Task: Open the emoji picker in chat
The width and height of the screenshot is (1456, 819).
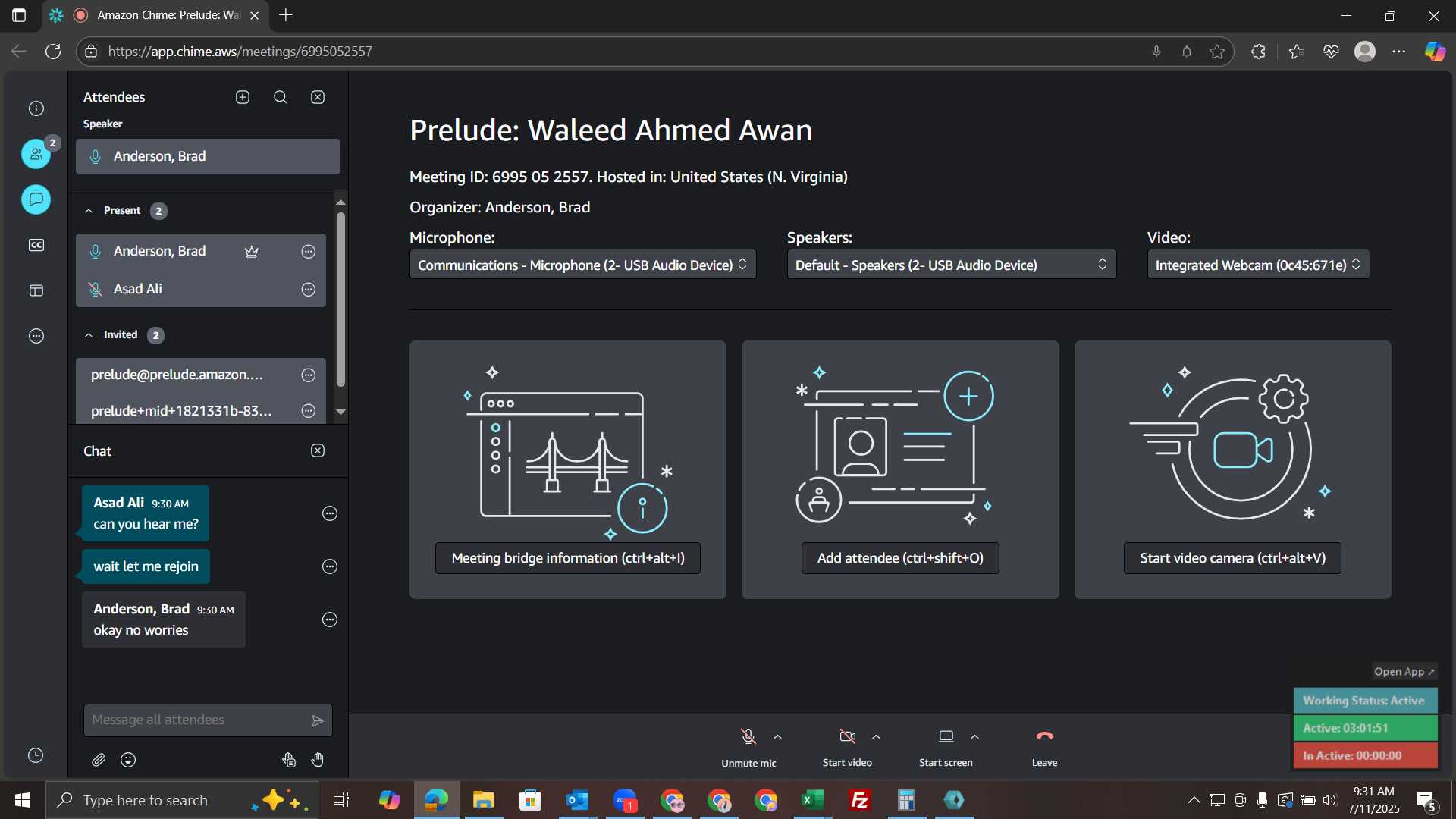Action: click(x=128, y=760)
